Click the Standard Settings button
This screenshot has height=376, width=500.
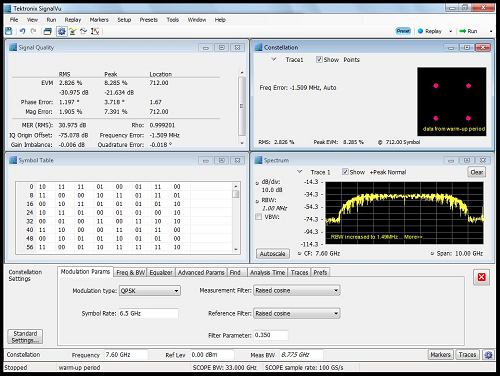coord(25,337)
